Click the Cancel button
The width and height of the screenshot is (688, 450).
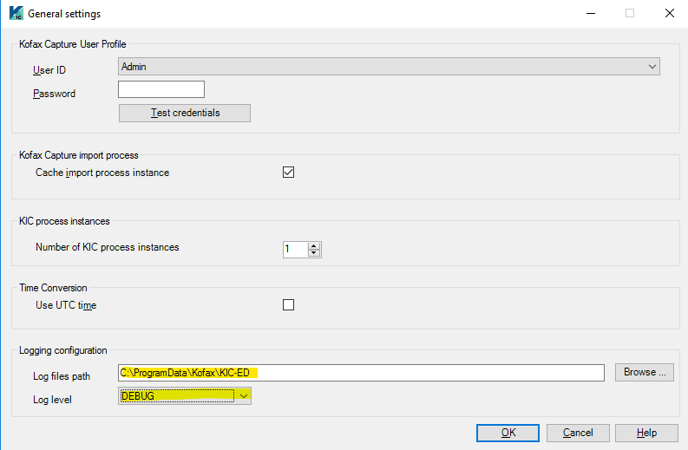tap(578, 433)
